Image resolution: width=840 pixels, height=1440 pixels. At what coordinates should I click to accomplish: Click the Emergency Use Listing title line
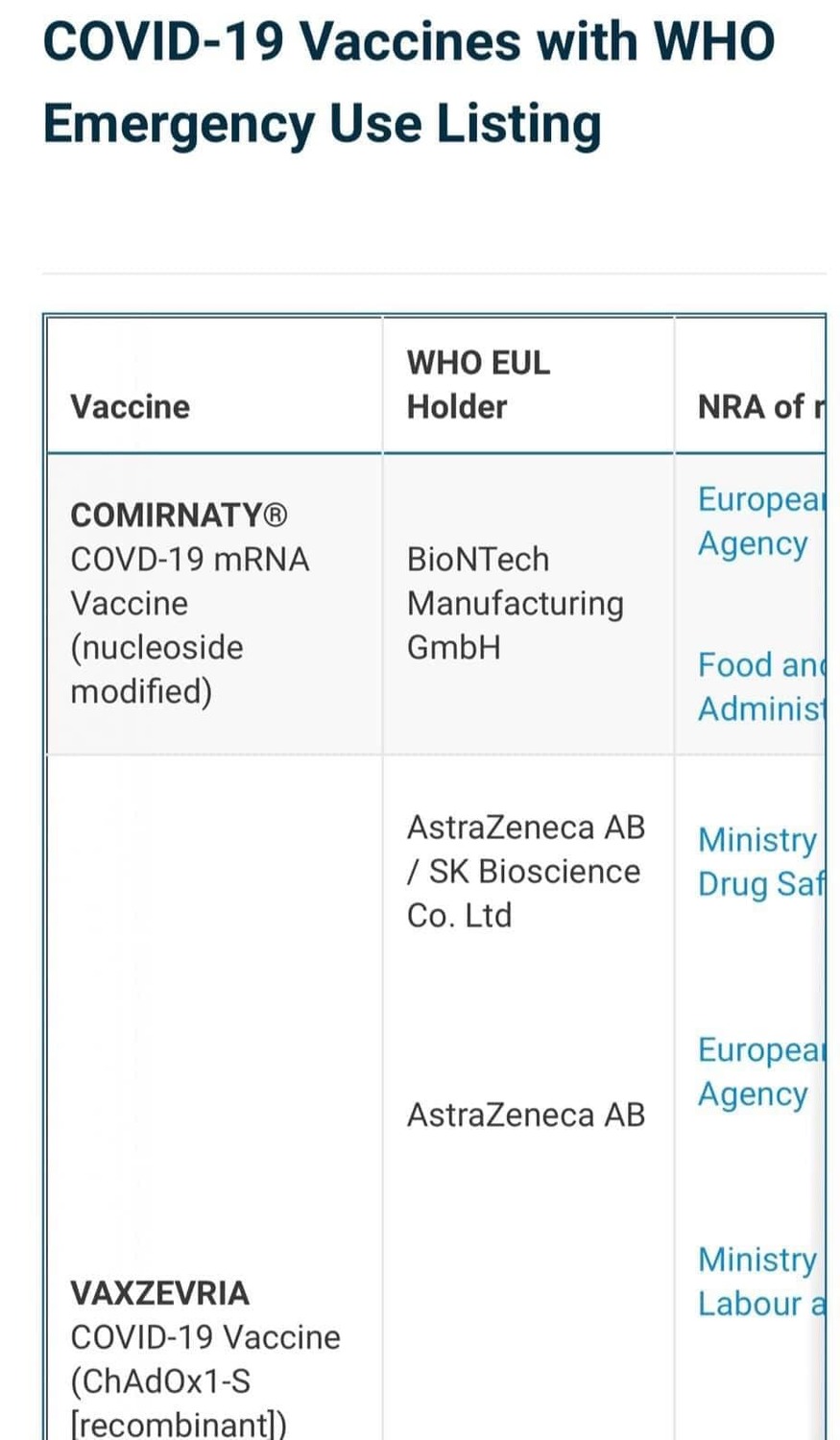(x=323, y=125)
